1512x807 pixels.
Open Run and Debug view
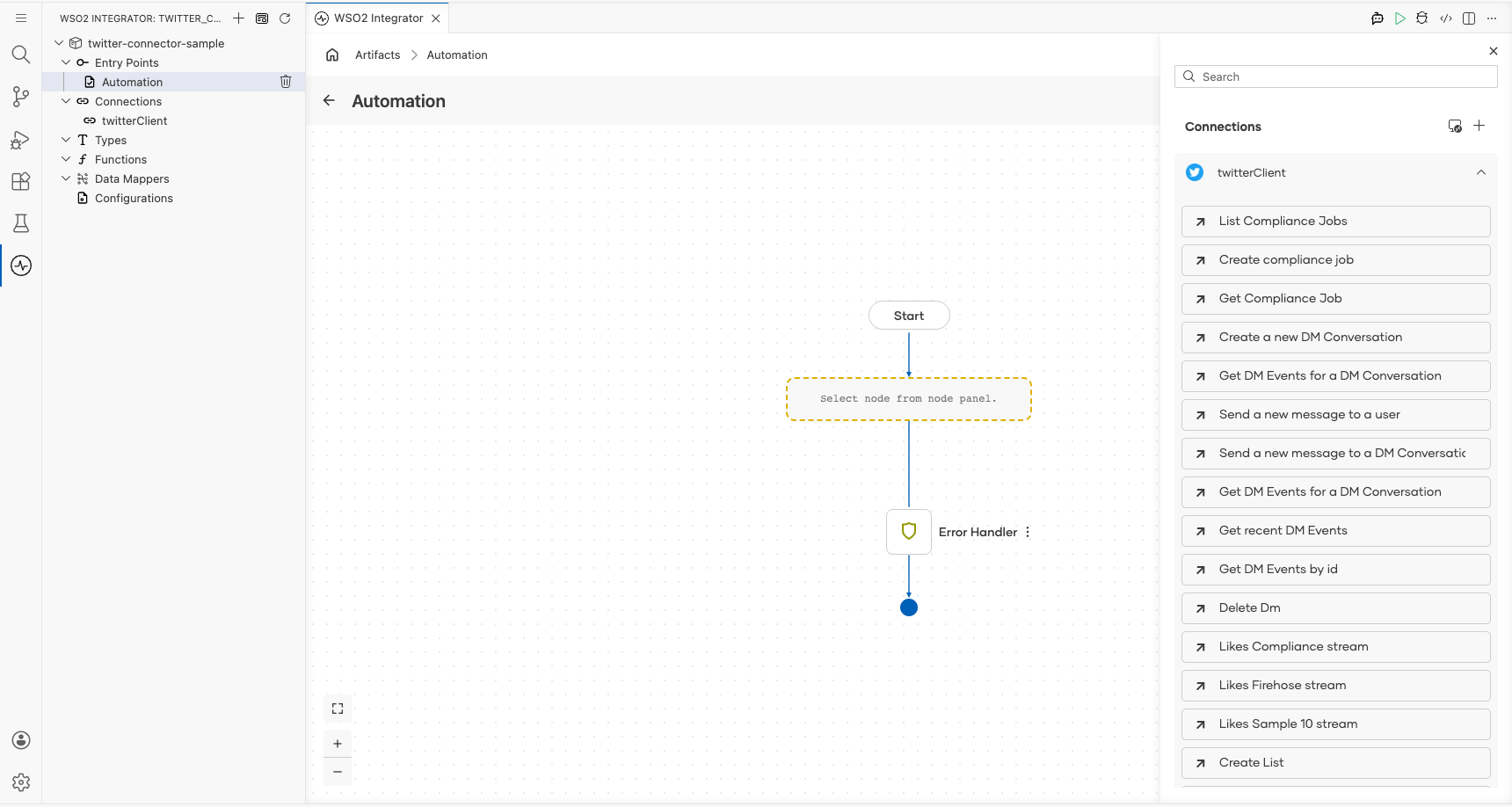click(21, 140)
